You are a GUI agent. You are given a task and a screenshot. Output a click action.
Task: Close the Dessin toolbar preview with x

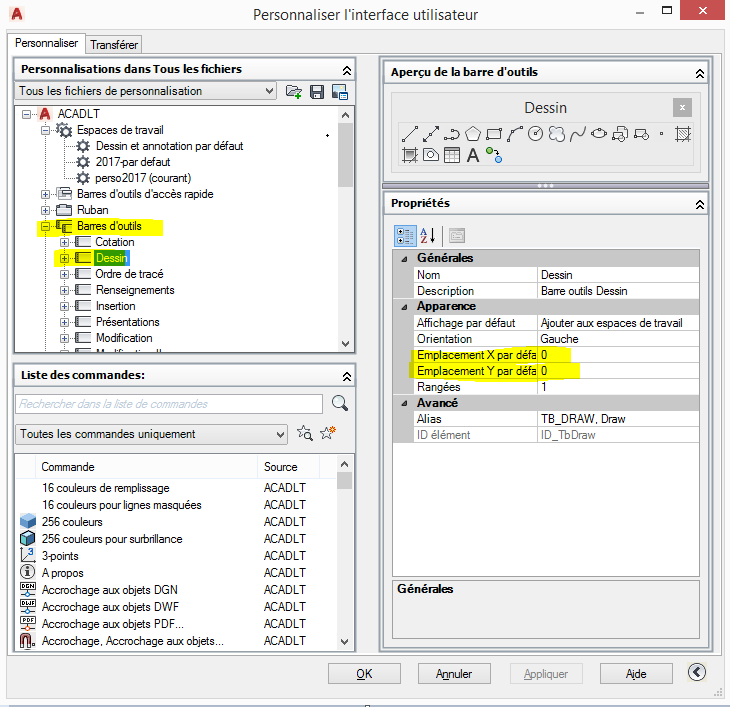pos(682,108)
